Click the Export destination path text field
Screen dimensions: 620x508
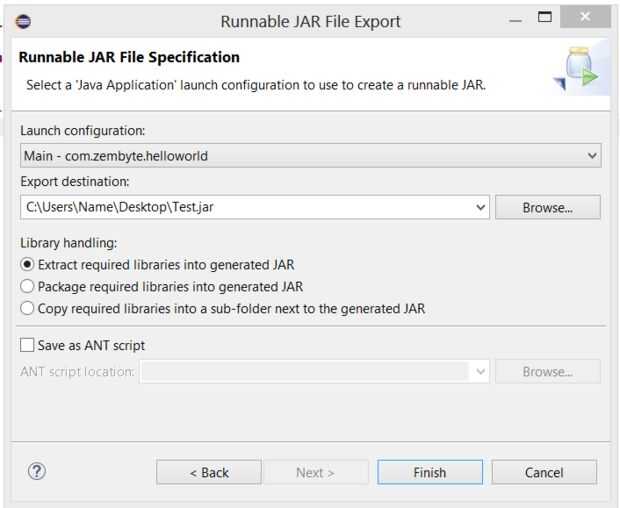tap(245, 208)
